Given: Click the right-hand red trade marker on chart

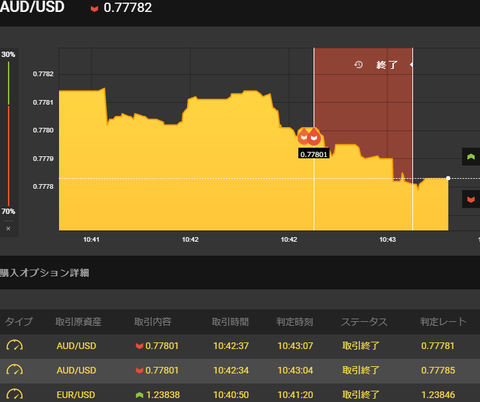Looking at the screenshot, I should (x=314, y=136).
